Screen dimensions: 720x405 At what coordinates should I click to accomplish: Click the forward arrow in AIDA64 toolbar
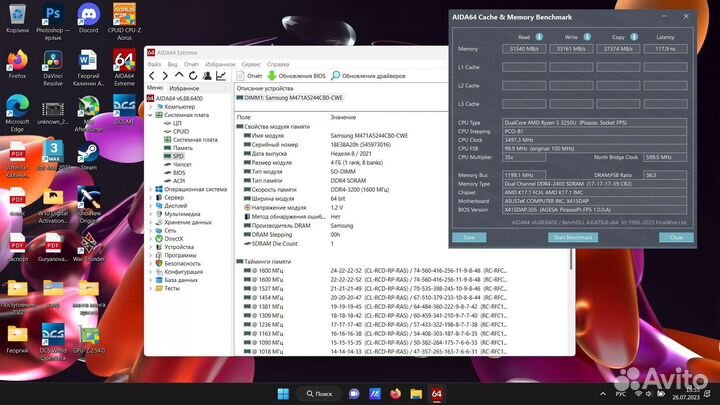click(165, 76)
